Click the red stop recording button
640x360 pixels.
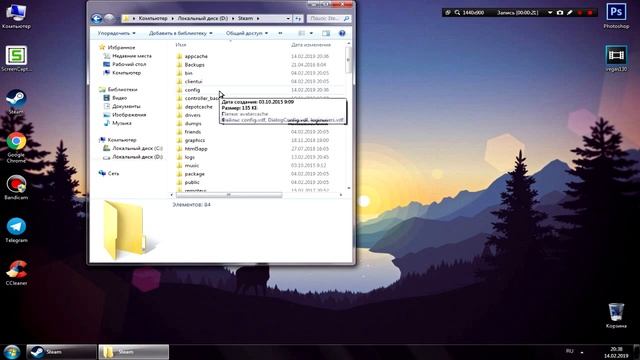click(590, 13)
